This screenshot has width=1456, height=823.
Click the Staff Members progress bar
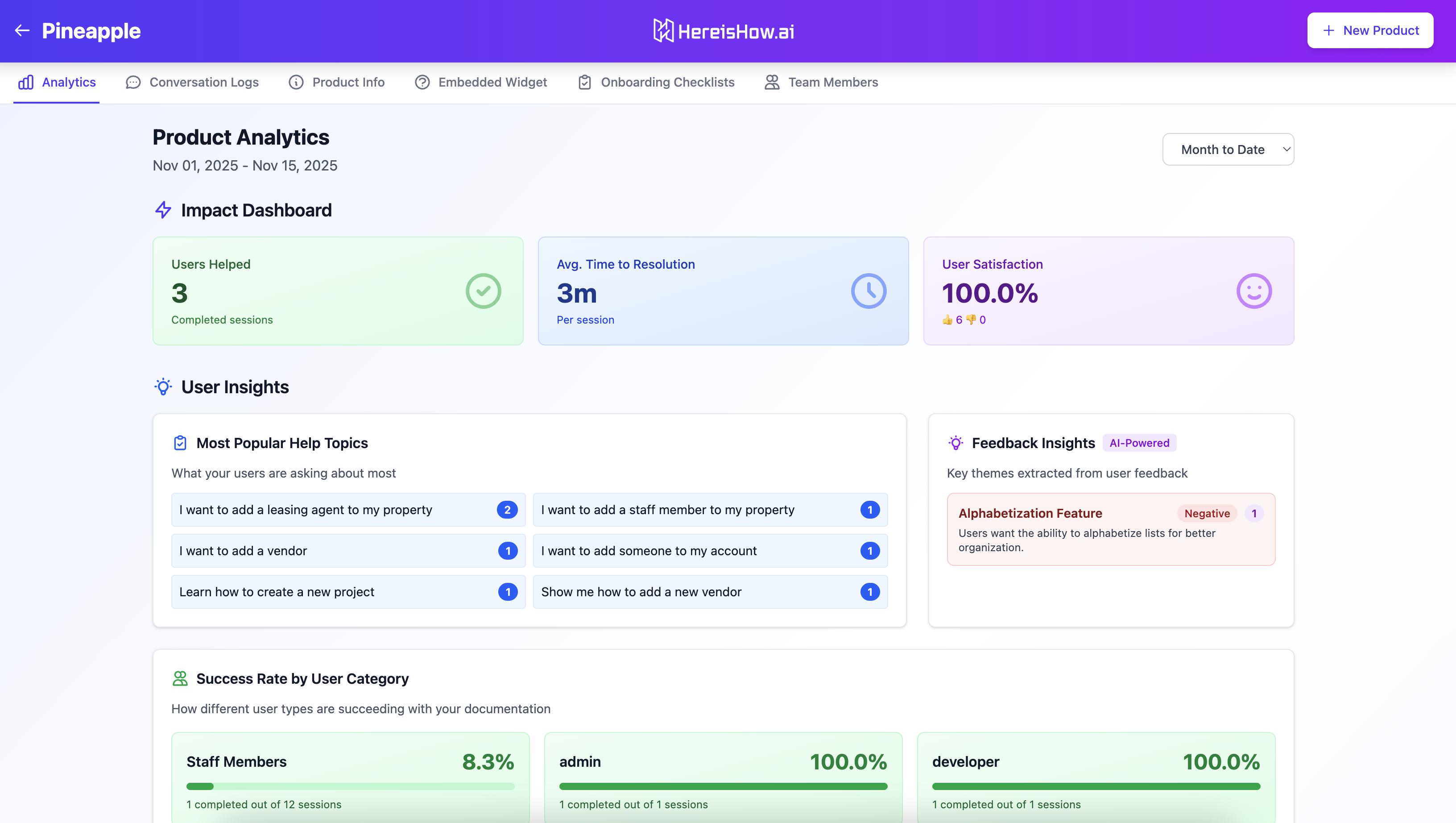350,786
